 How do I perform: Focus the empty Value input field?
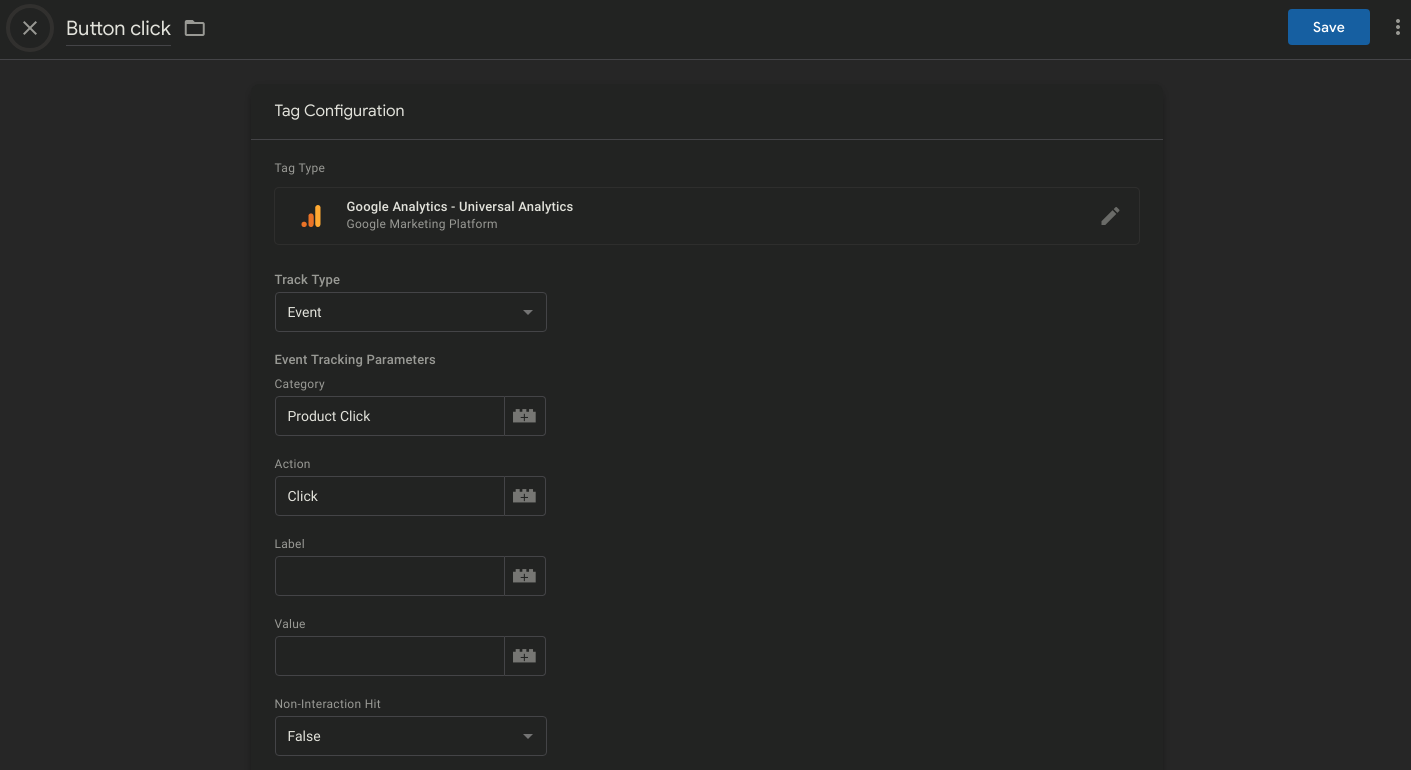[390, 656]
